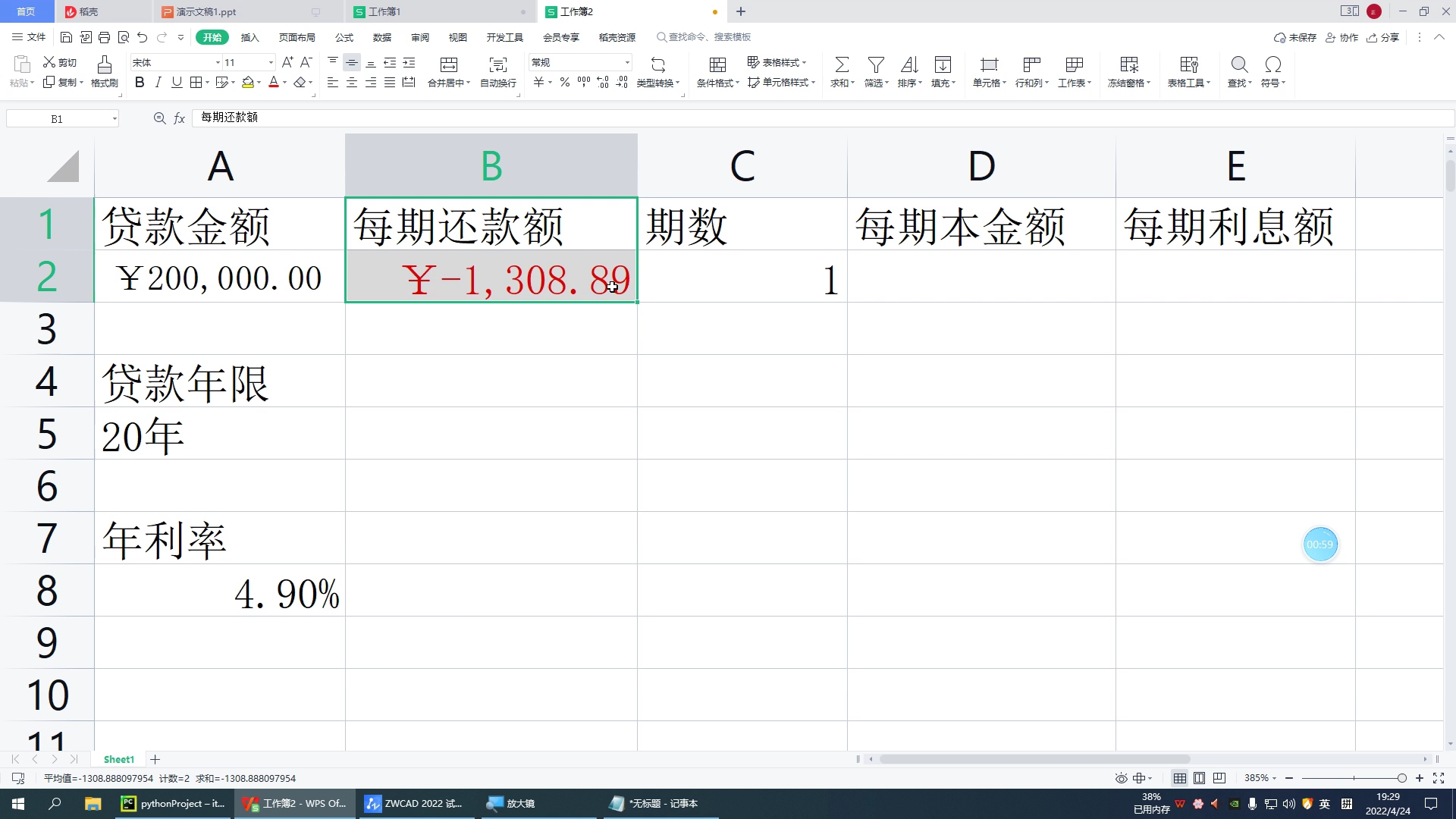Open the font size dropdown showing 11
This screenshot has width=1456, height=819.
271,63
